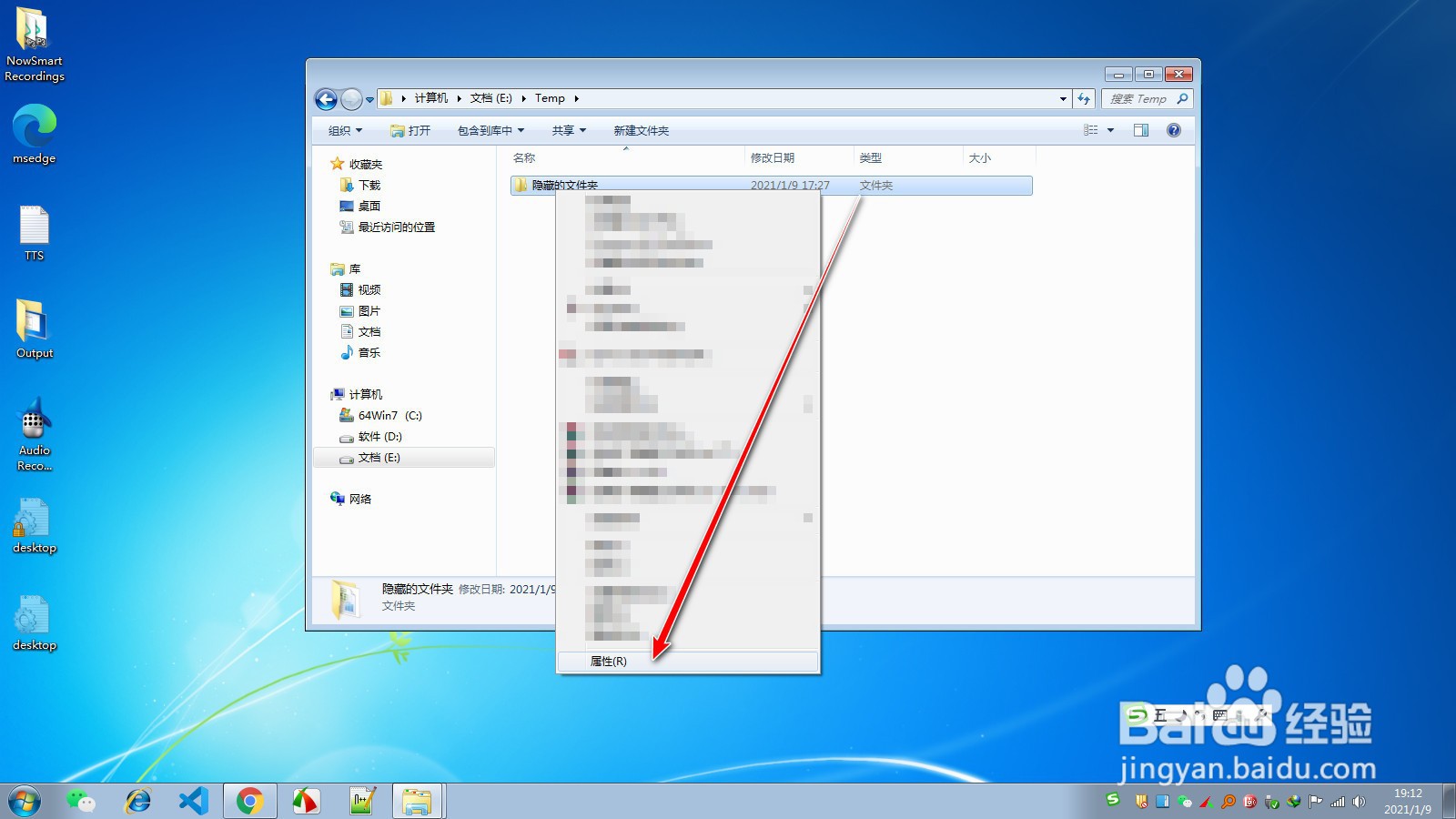
Task: Select 收藏夹 in the navigation pane
Action: [357, 164]
